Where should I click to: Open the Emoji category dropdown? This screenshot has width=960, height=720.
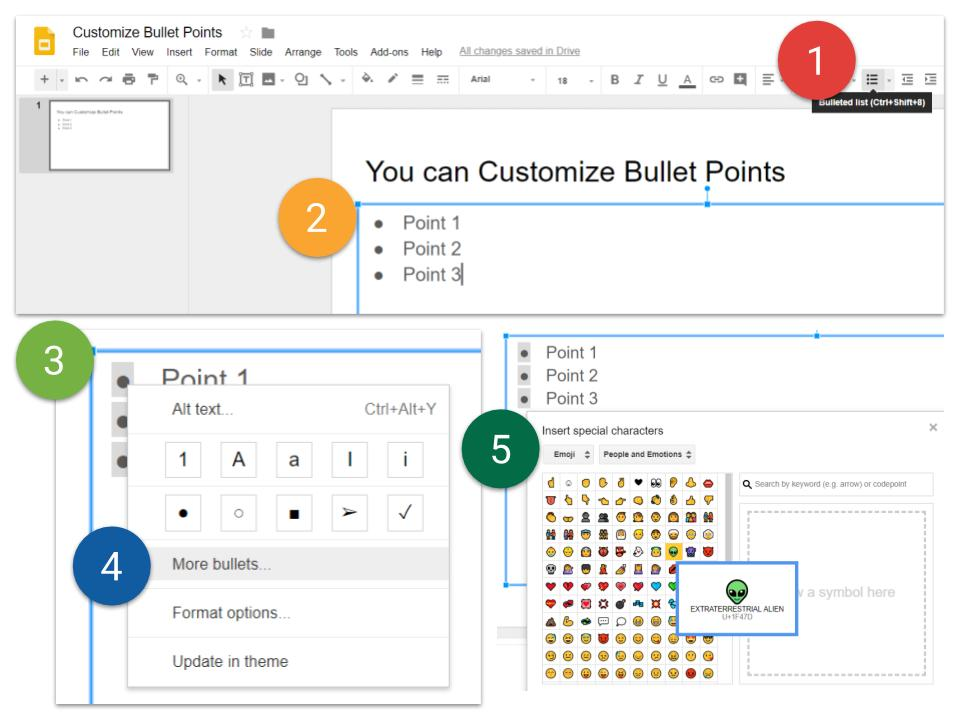click(569, 454)
